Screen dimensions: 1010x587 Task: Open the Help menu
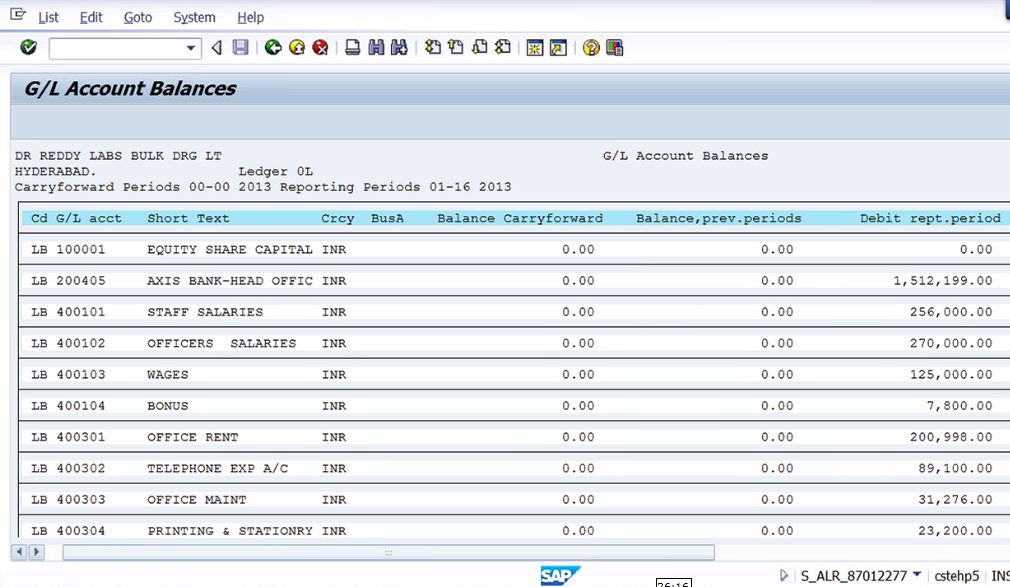251,17
